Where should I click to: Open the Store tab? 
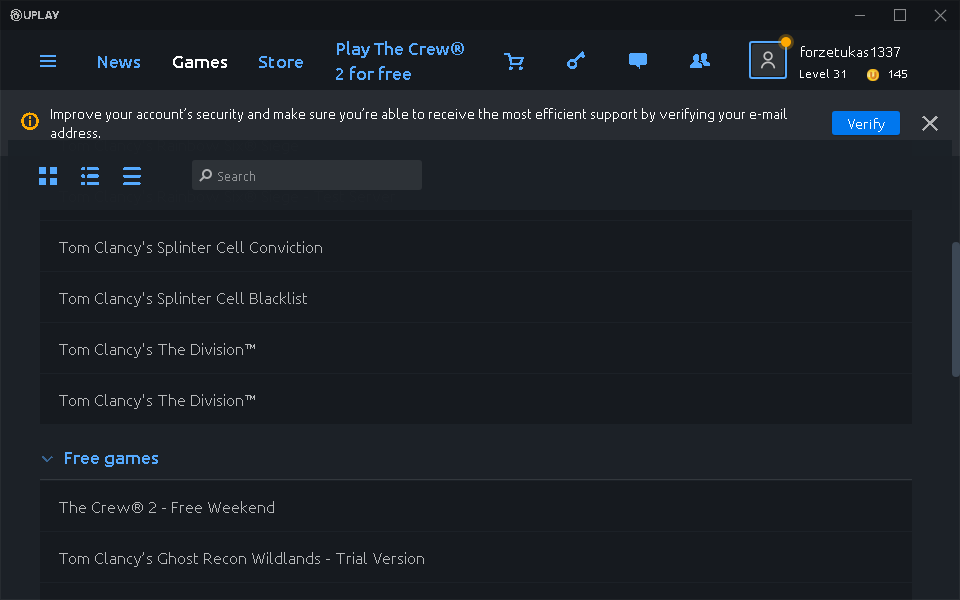pos(280,62)
